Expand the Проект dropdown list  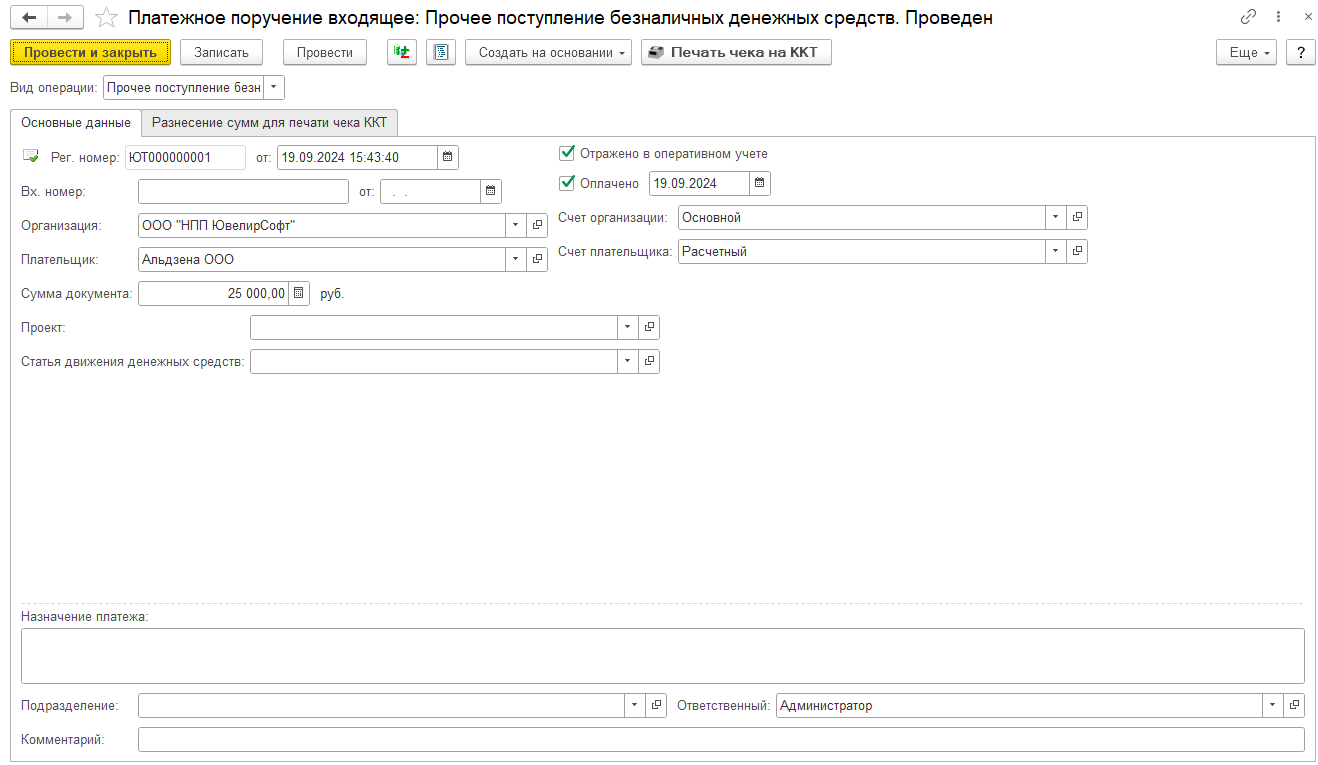628,327
